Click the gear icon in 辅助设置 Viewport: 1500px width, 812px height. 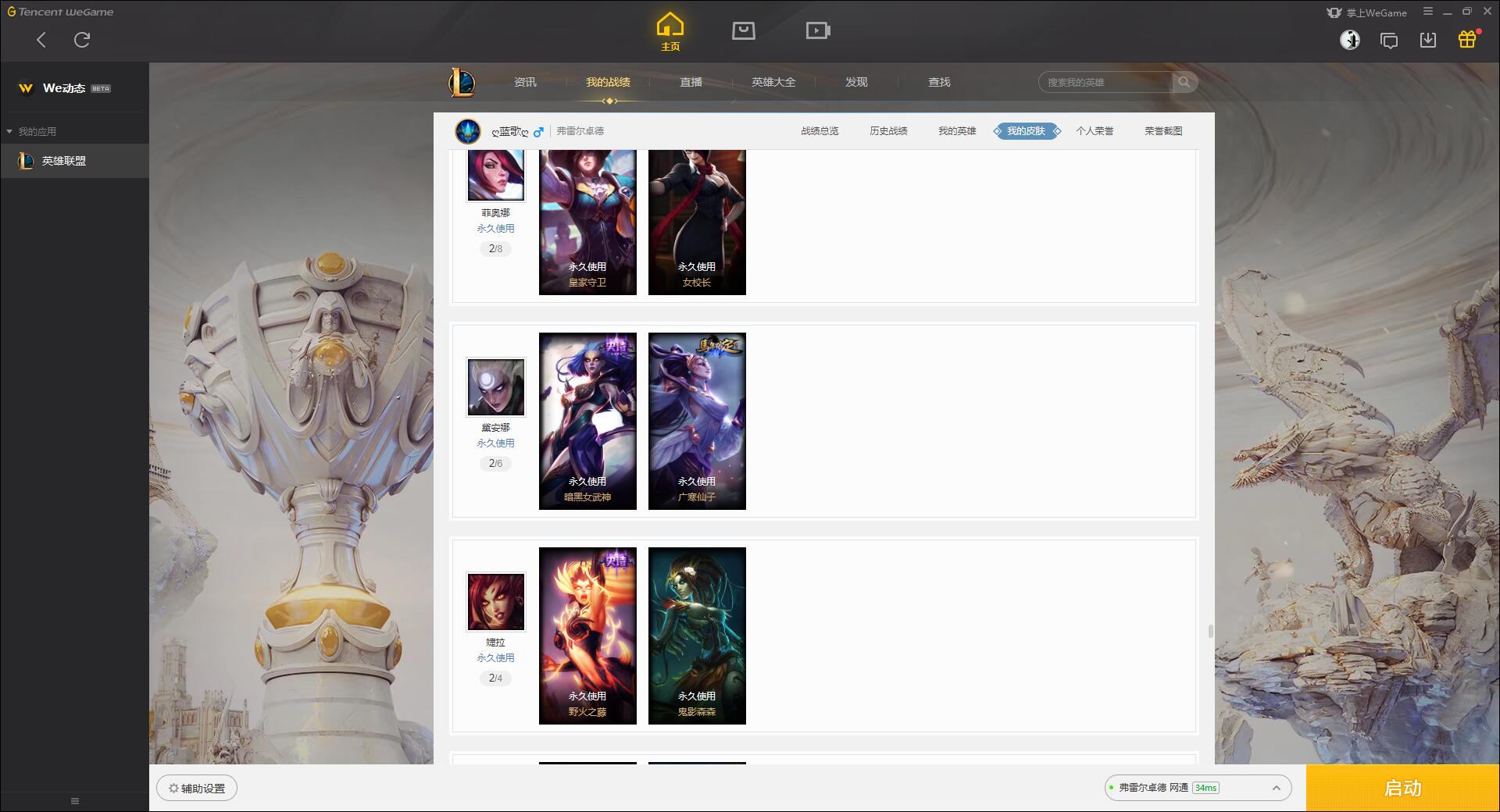[x=173, y=789]
